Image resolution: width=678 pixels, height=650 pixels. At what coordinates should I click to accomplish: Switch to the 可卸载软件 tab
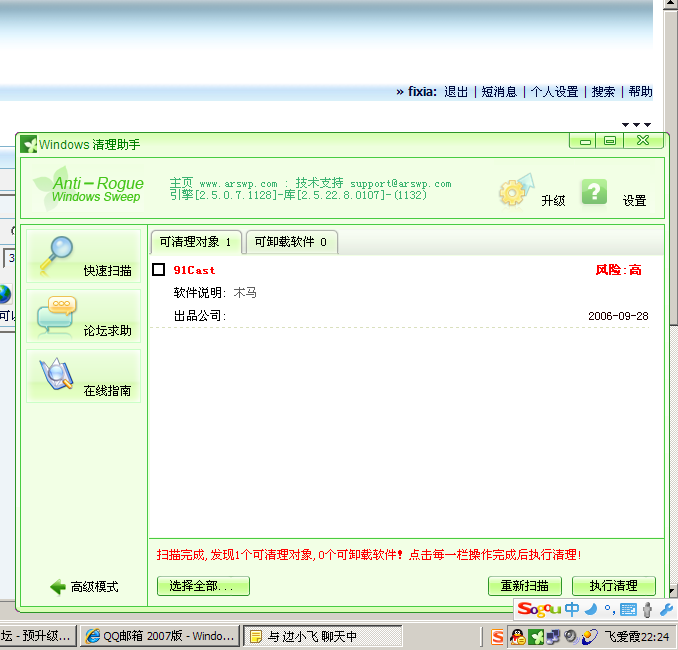(291, 242)
